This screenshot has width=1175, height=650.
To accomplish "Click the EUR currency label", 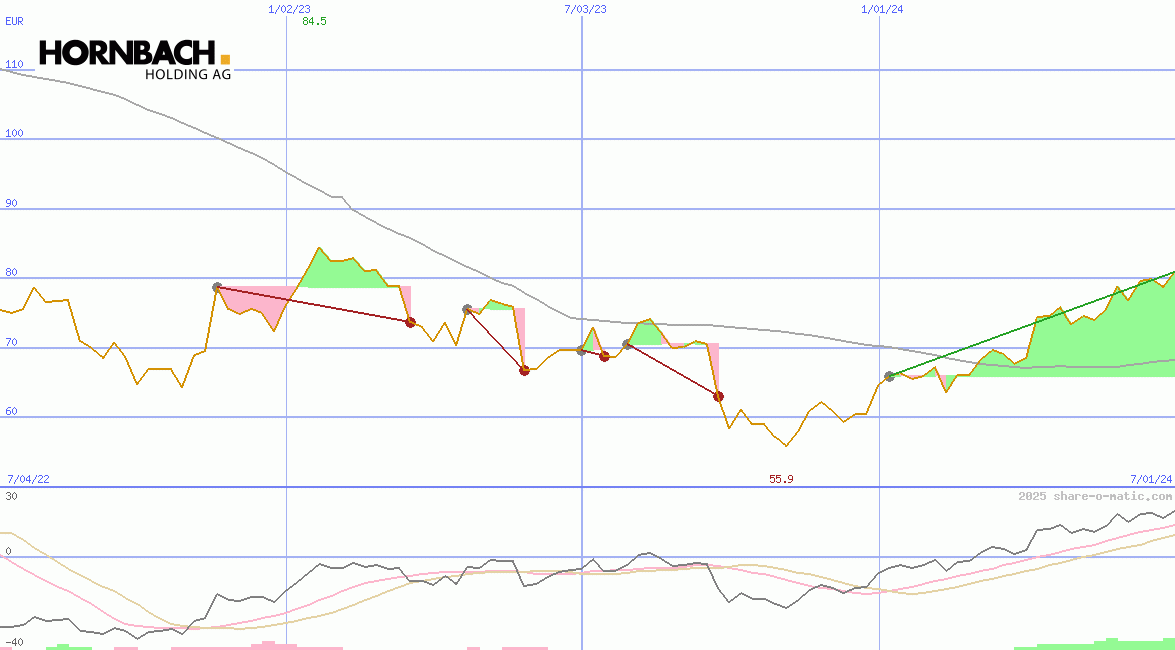I will coord(14,21).
